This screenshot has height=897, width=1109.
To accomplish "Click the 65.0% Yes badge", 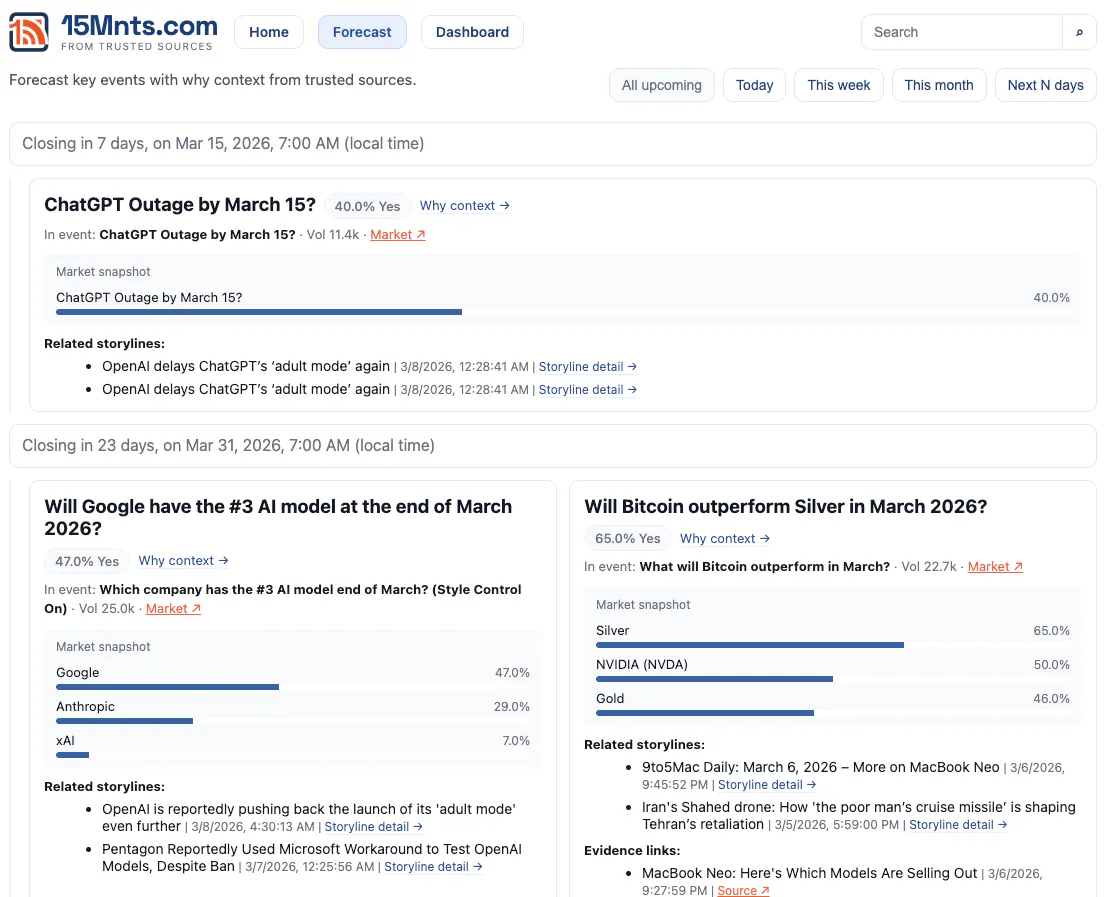I will [627, 539].
